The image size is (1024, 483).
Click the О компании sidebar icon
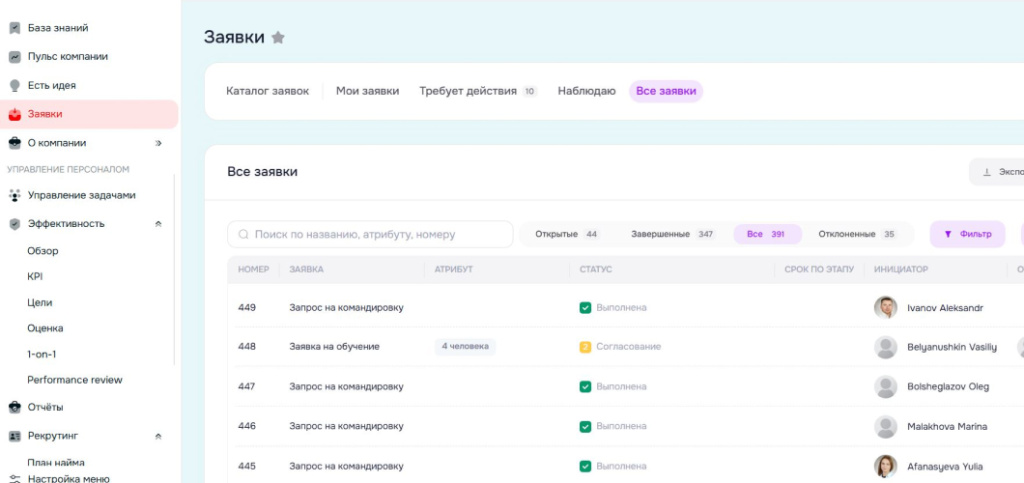14,143
